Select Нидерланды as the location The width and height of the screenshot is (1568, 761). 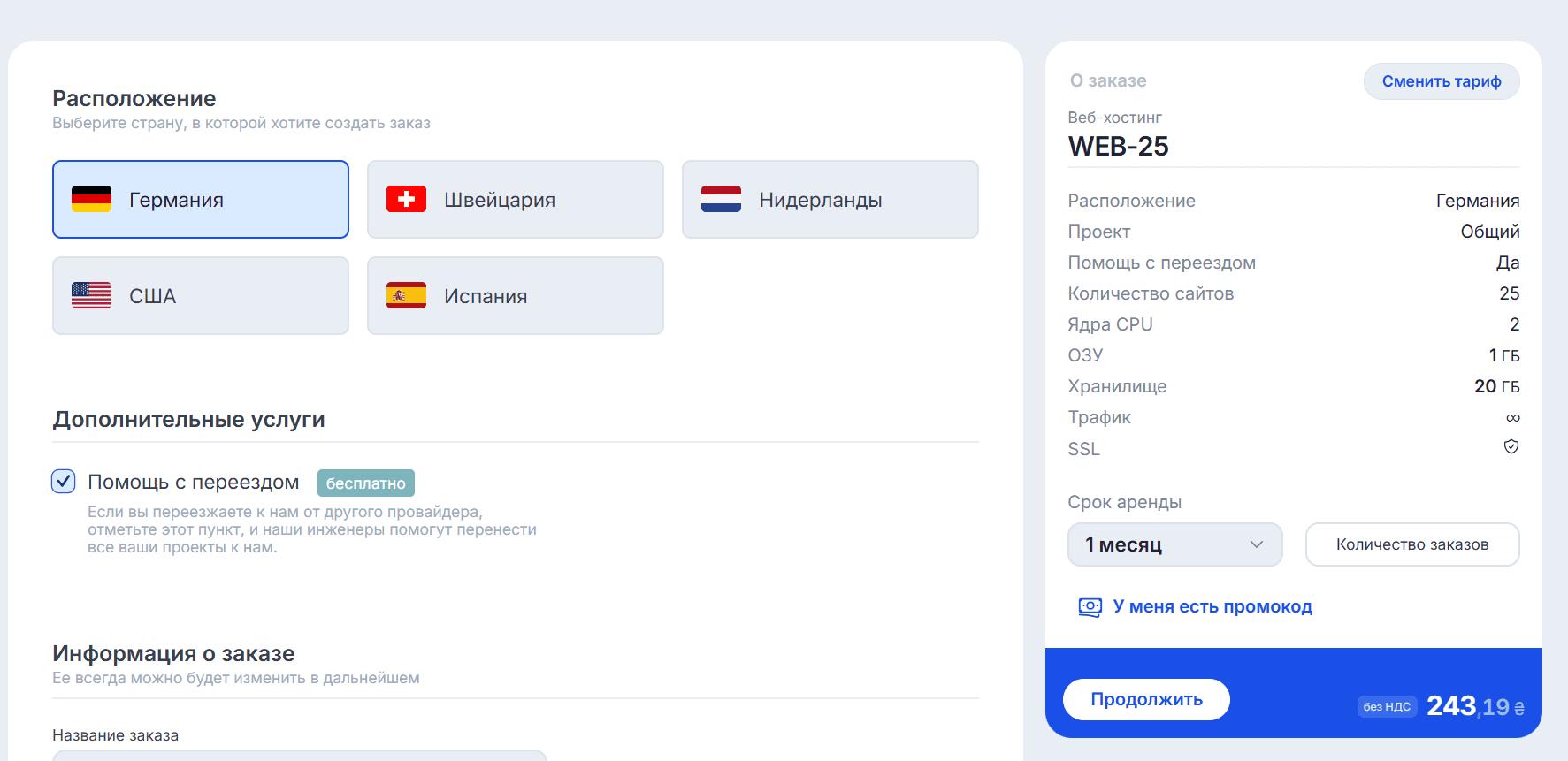coord(830,199)
